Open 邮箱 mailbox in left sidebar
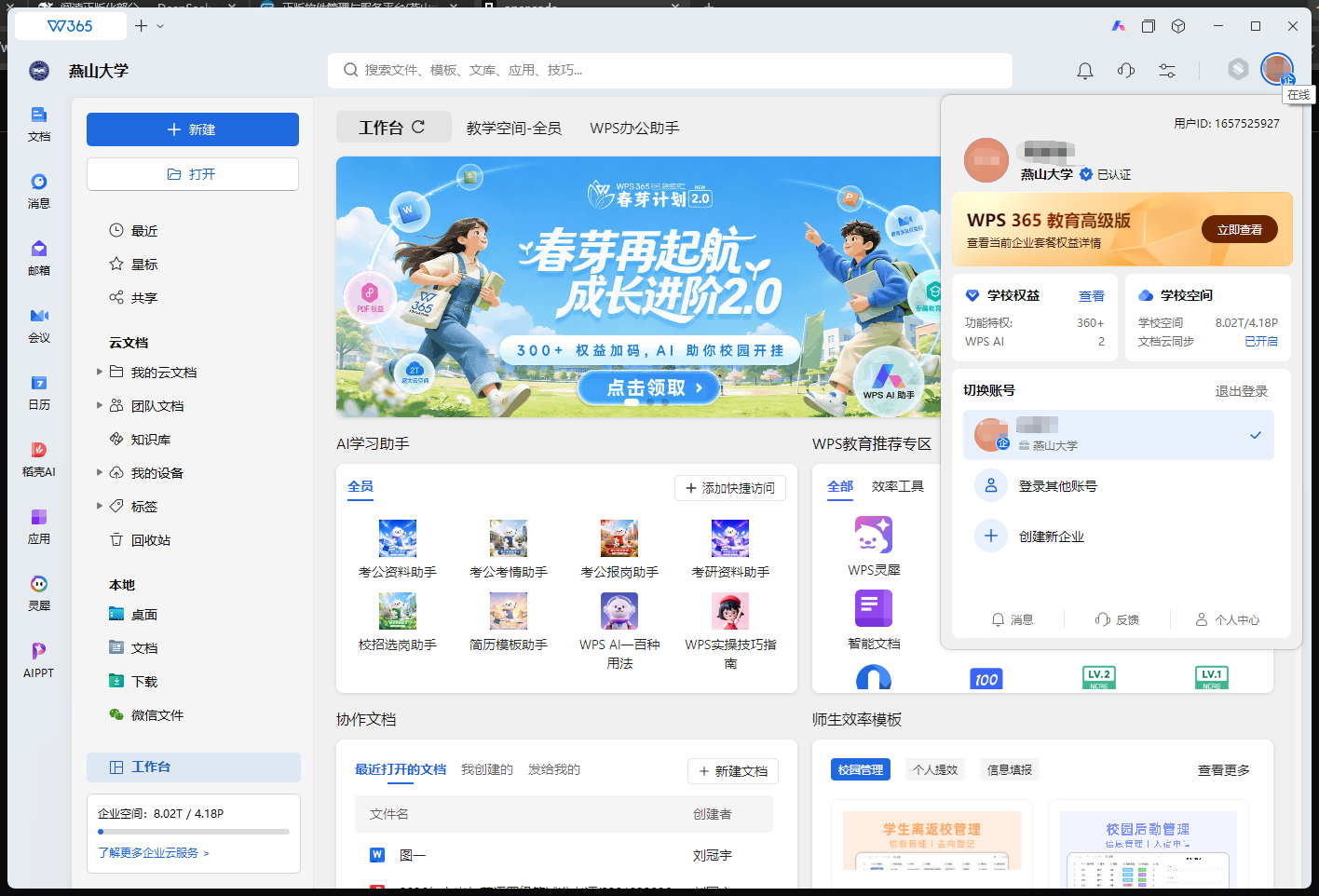This screenshot has height=896, width=1319. pos(39,258)
